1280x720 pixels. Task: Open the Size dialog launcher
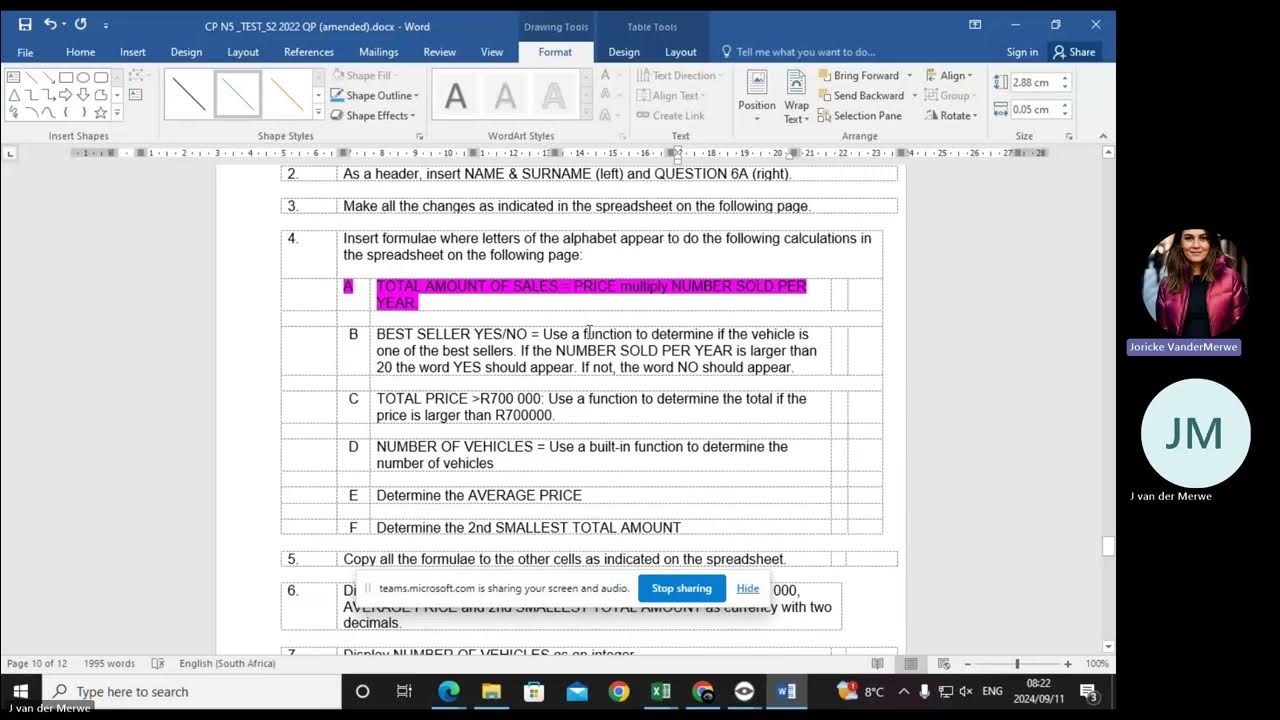[1069, 136]
